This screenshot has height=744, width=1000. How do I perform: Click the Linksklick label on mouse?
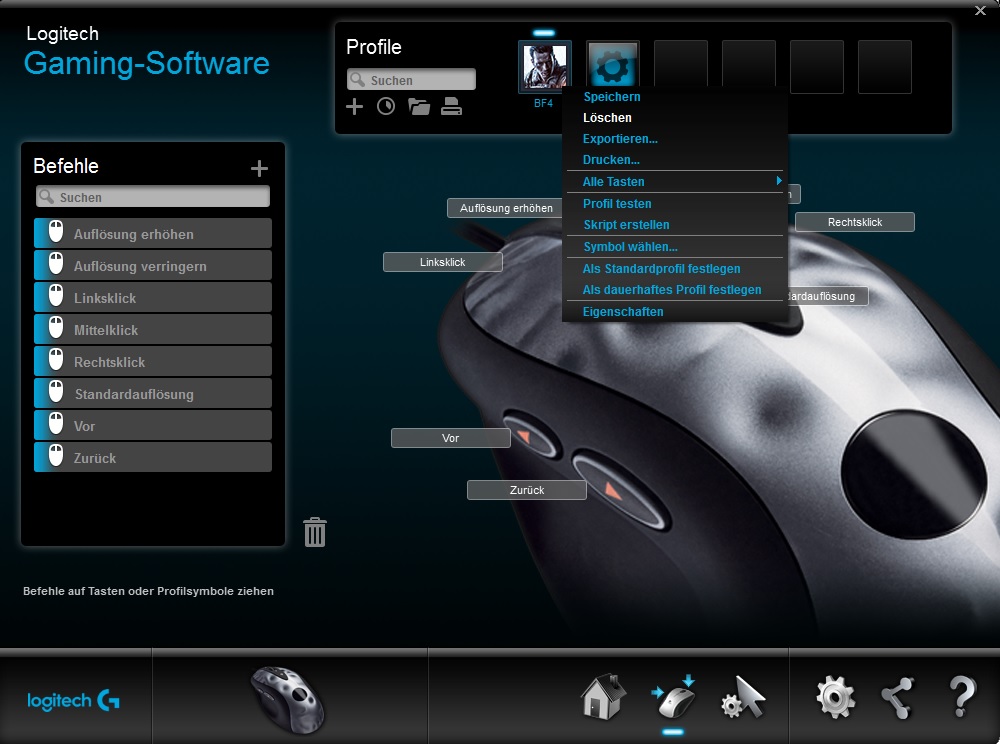(x=443, y=262)
